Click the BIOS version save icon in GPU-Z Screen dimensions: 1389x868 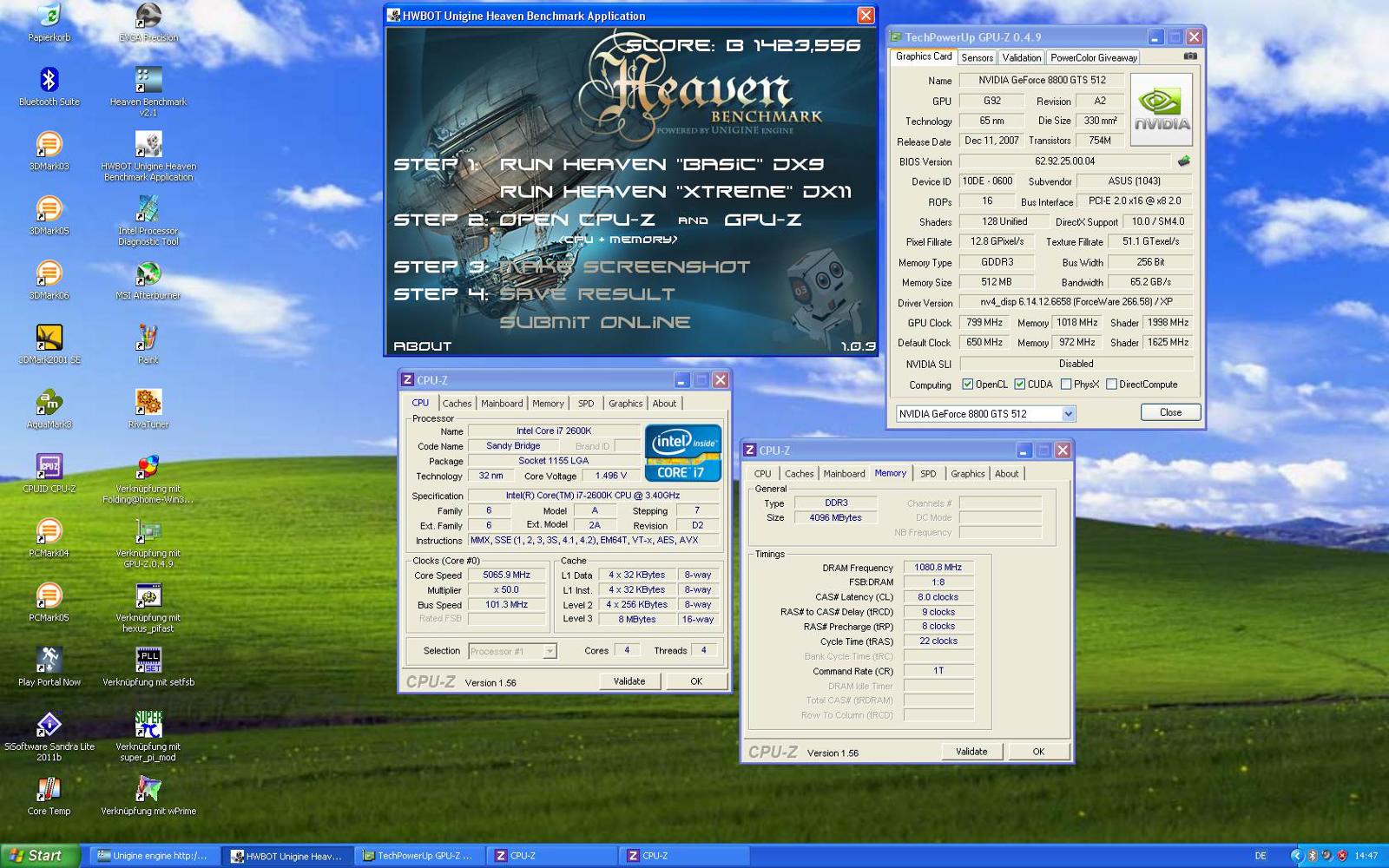pos(1183,161)
